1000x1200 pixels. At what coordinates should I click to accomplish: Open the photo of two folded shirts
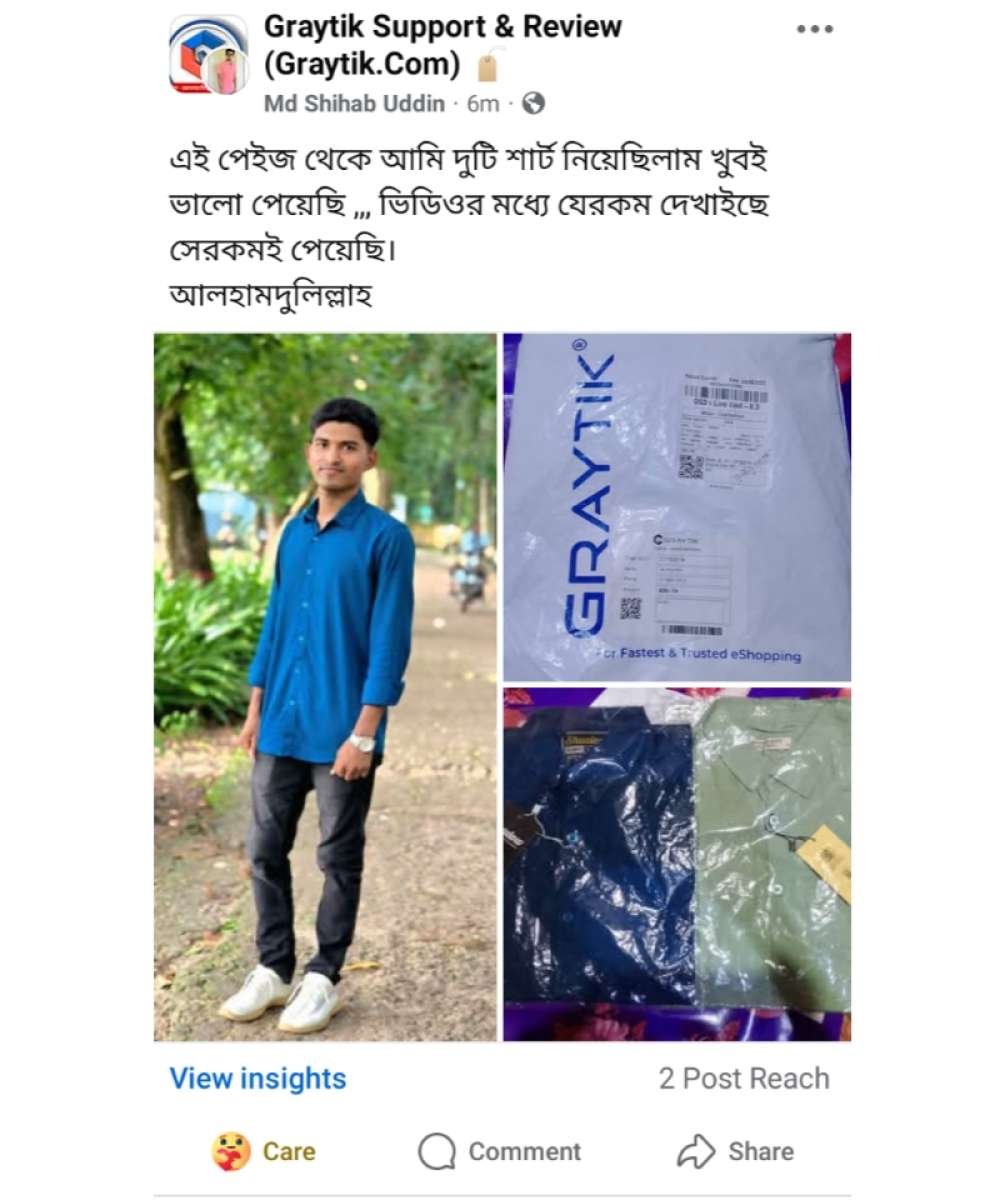coord(677,864)
